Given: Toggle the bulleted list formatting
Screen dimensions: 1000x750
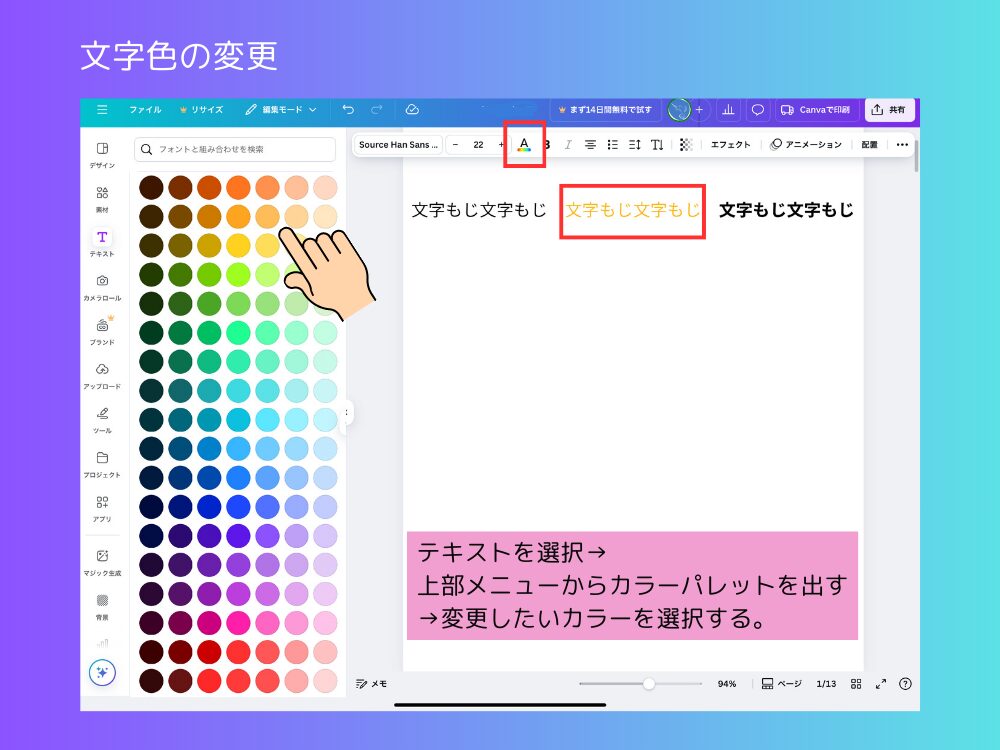Looking at the screenshot, I should click(613, 144).
